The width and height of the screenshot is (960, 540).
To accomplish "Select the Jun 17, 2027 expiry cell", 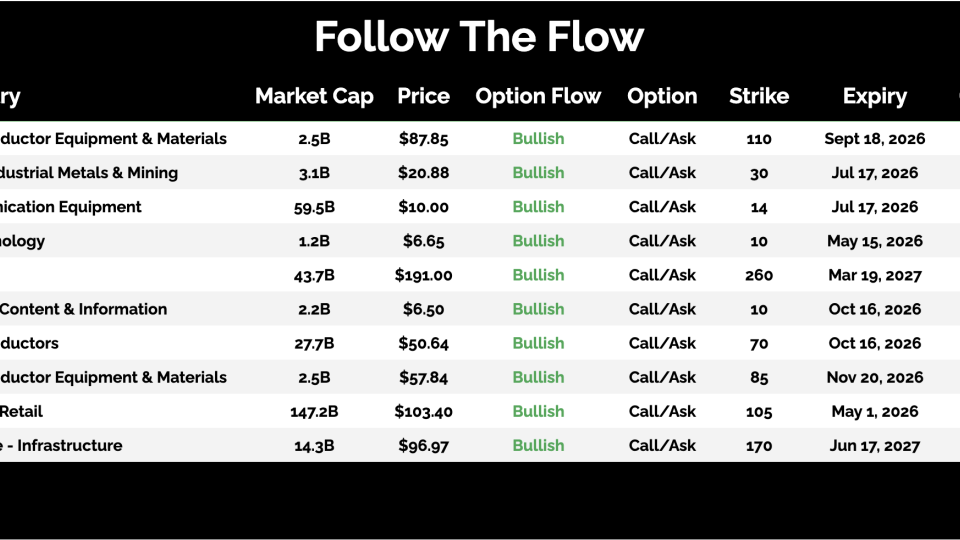I will [x=874, y=445].
